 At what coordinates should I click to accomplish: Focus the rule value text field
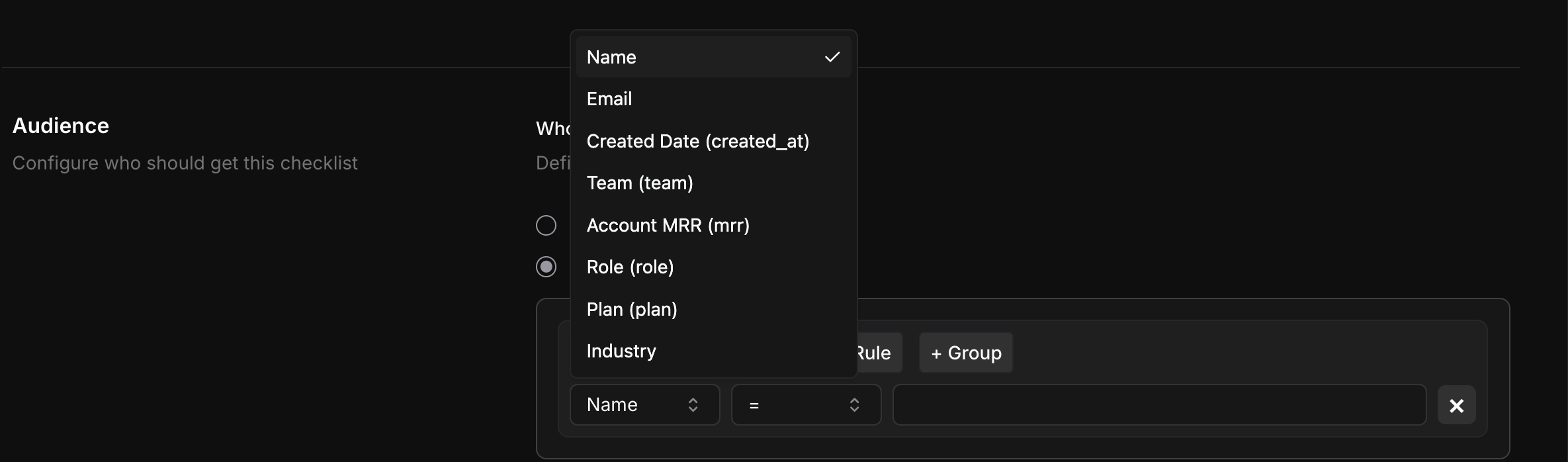click(1158, 405)
